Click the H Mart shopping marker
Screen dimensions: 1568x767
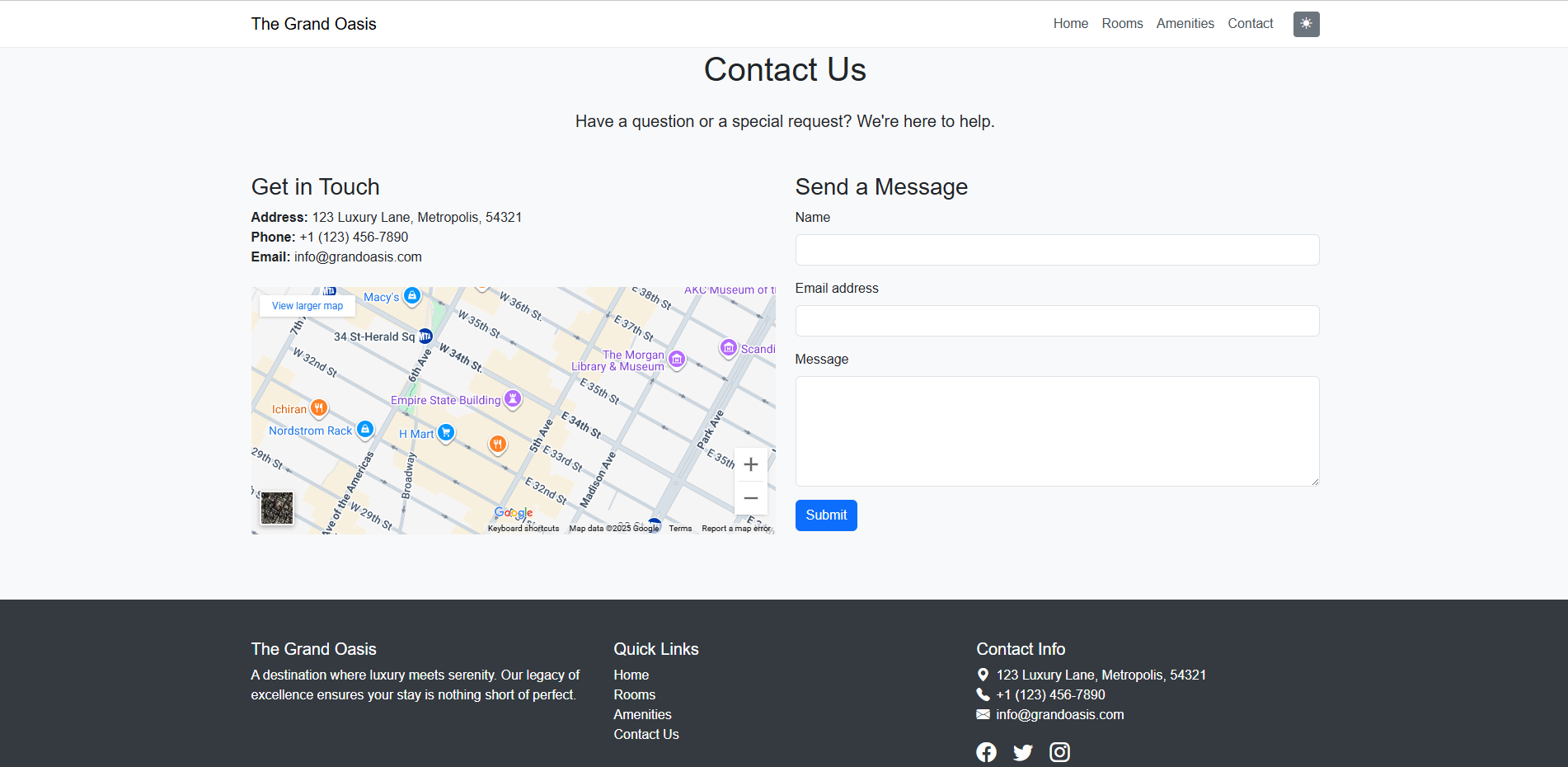point(446,432)
